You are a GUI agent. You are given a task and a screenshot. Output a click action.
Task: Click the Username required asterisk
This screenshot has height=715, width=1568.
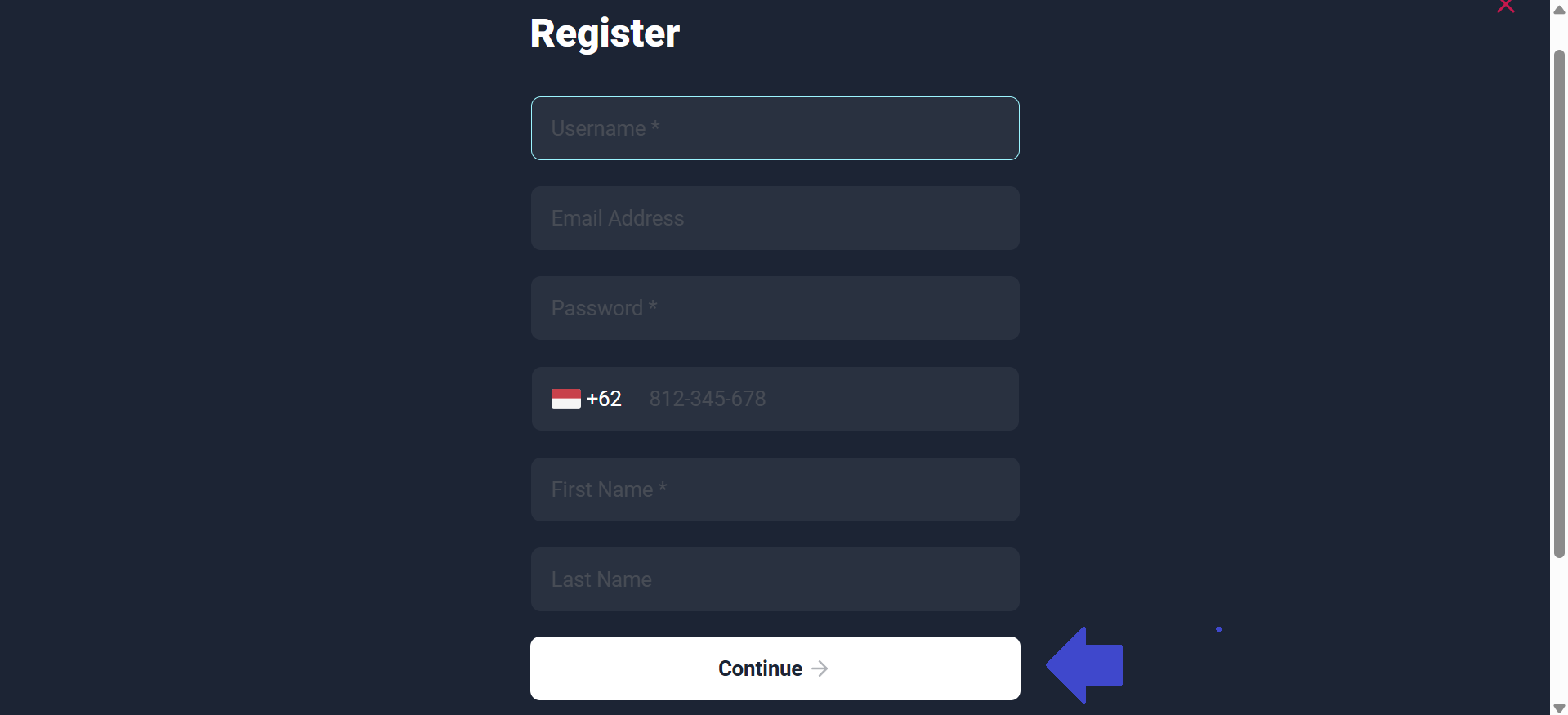click(655, 127)
